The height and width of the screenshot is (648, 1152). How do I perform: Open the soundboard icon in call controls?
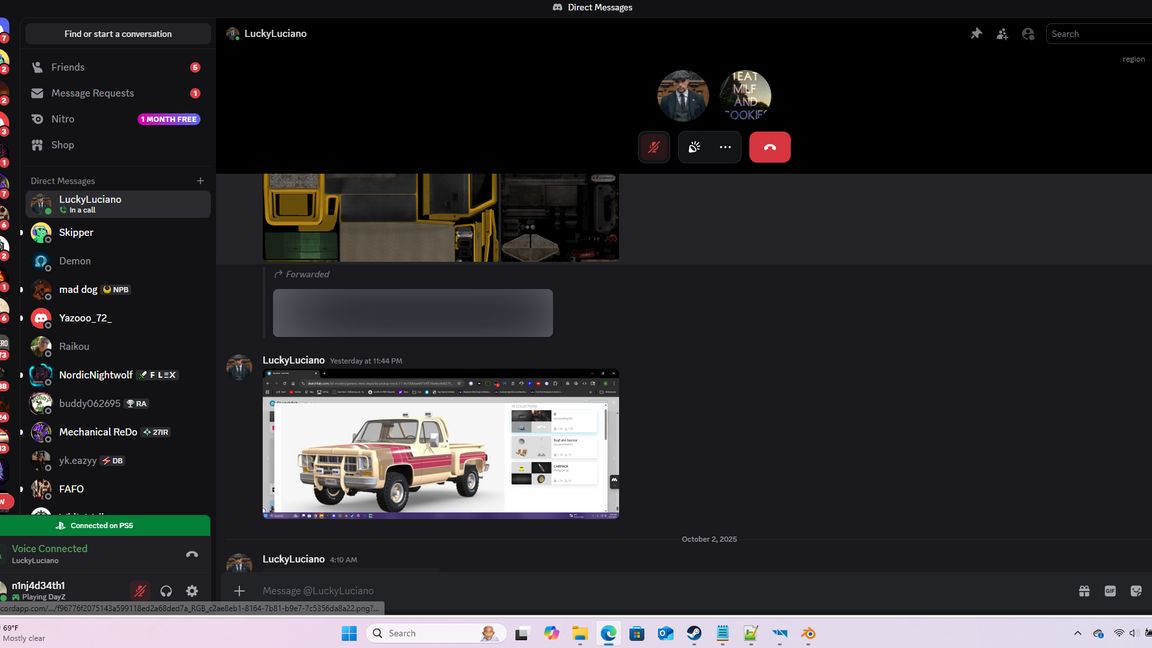coord(695,147)
